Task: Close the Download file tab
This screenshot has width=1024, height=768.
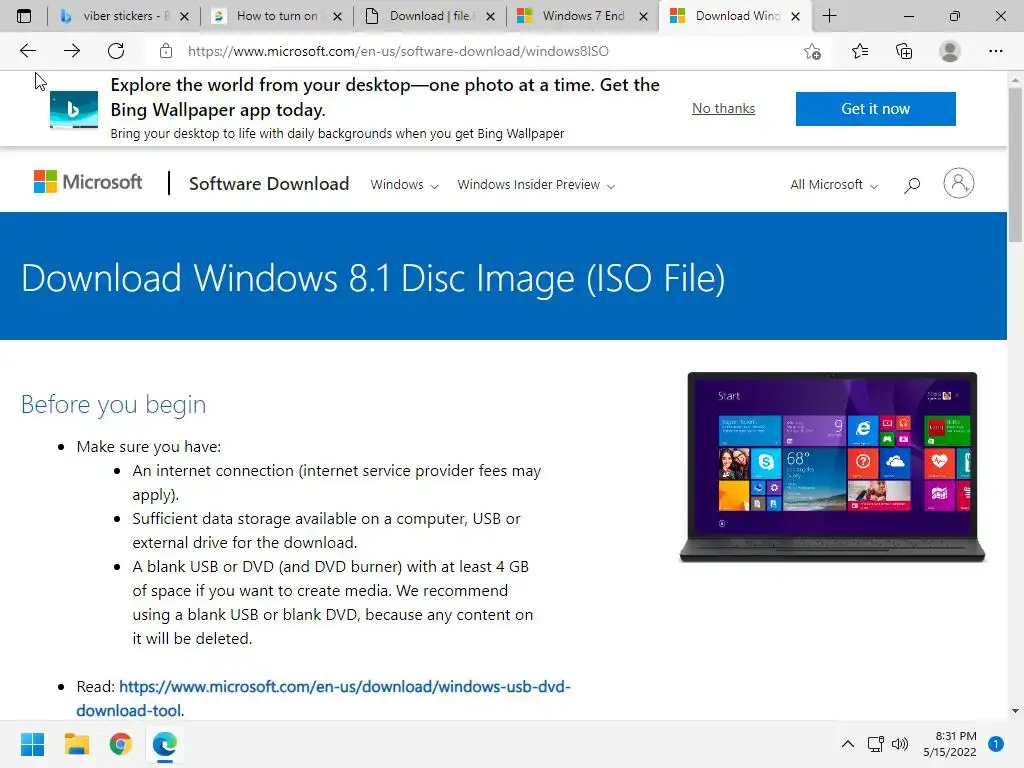Action: click(x=490, y=16)
